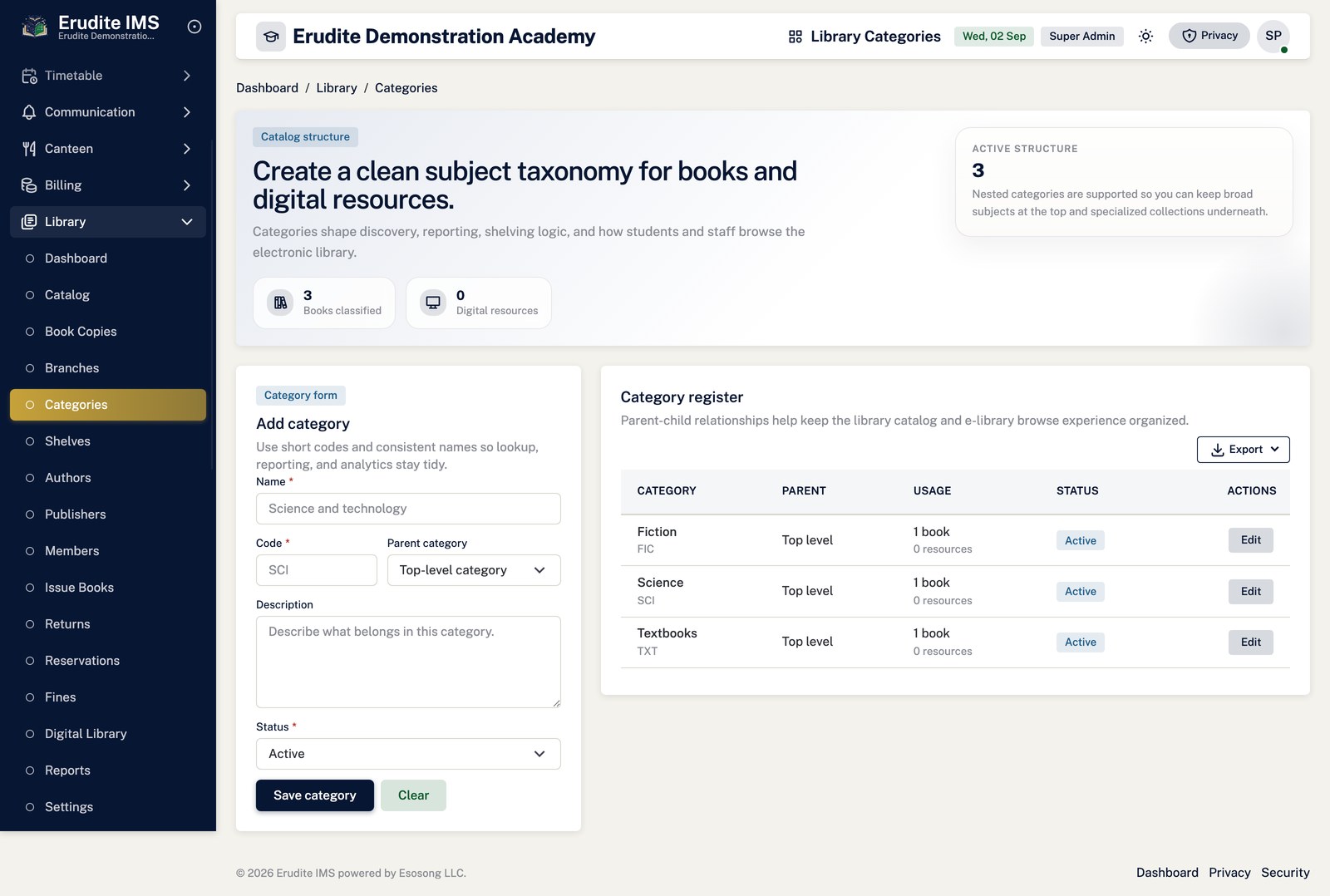Open Shelves in sidebar

pyautogui.click(x=108, y=441)
